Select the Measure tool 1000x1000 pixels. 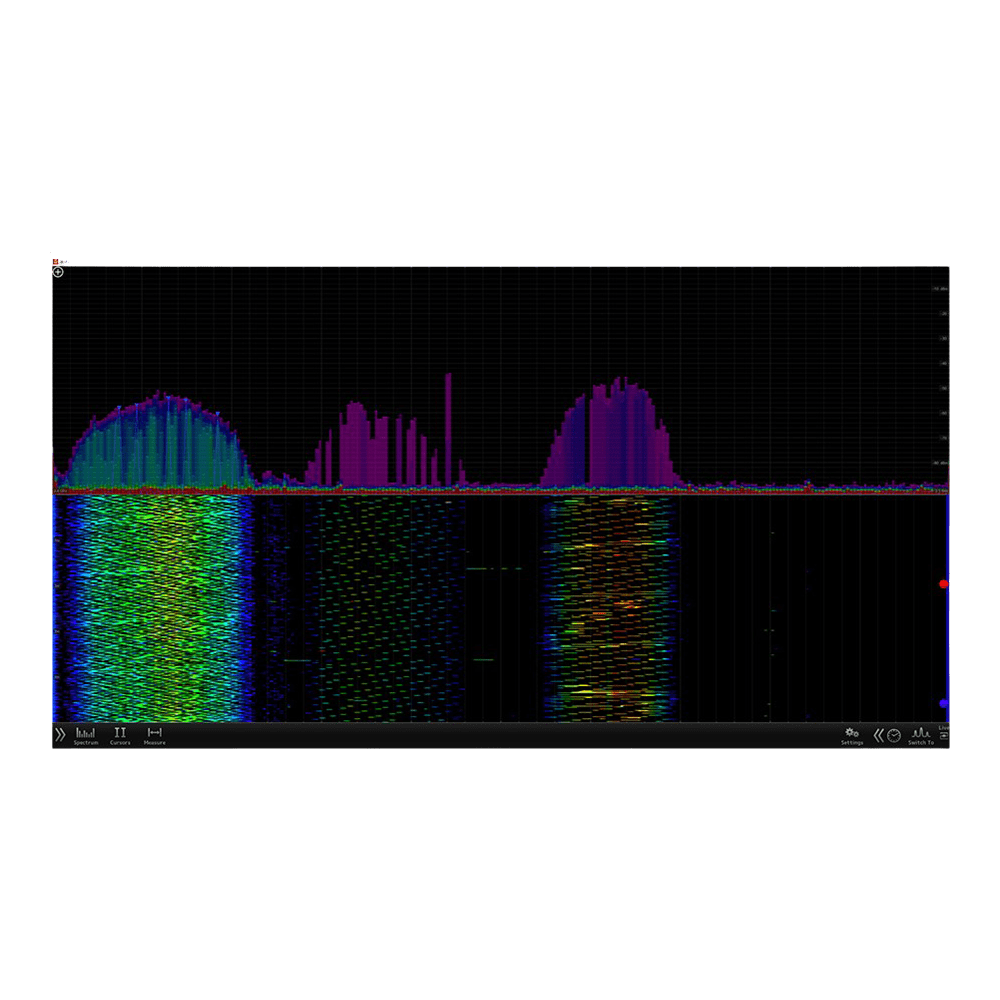point(154,735)
